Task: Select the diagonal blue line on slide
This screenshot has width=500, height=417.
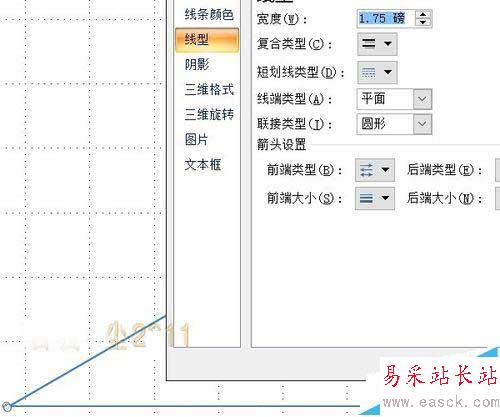Action: (87, 360)
